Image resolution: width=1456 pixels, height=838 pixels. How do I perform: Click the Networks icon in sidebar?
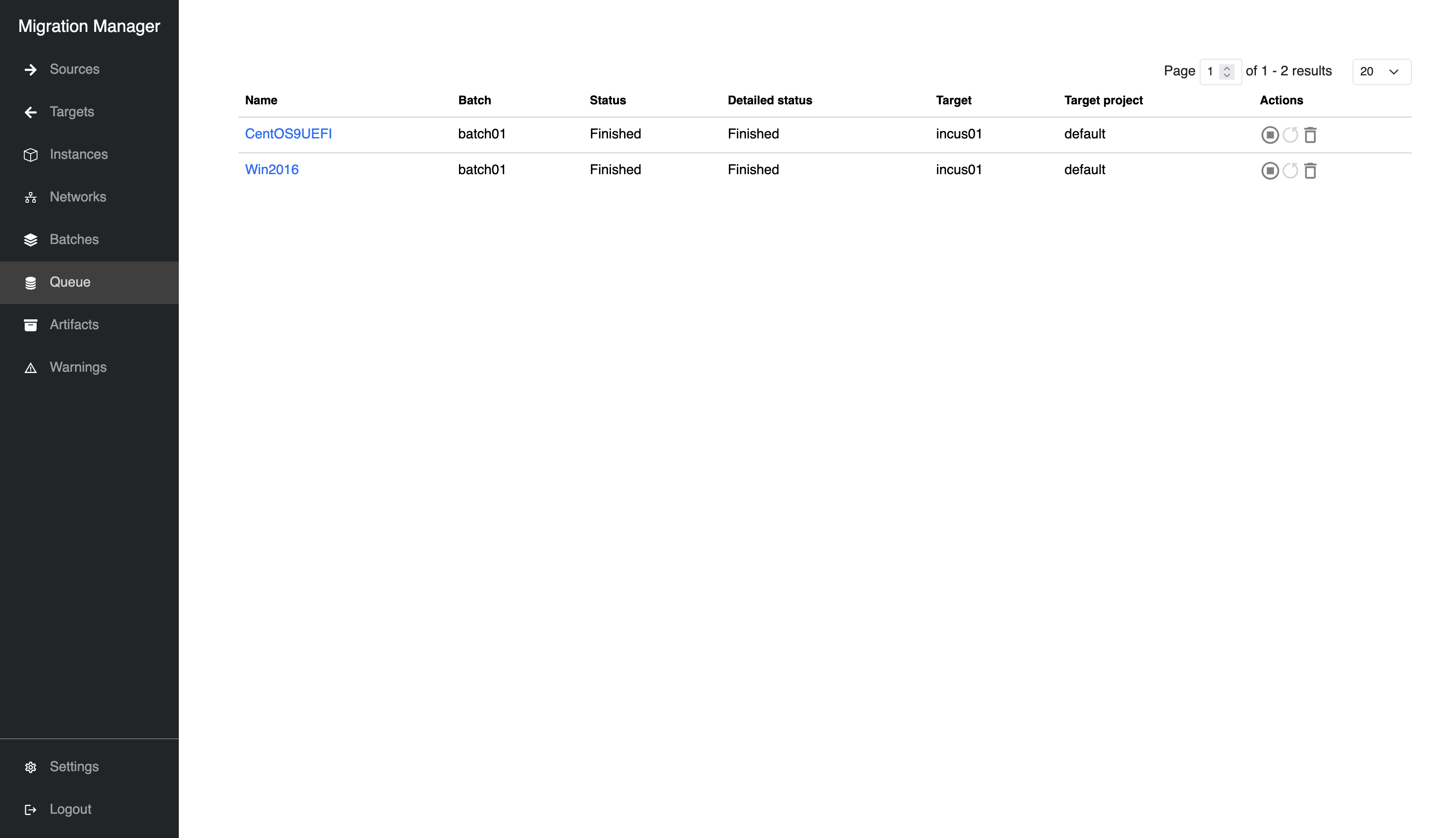(31, 198)
